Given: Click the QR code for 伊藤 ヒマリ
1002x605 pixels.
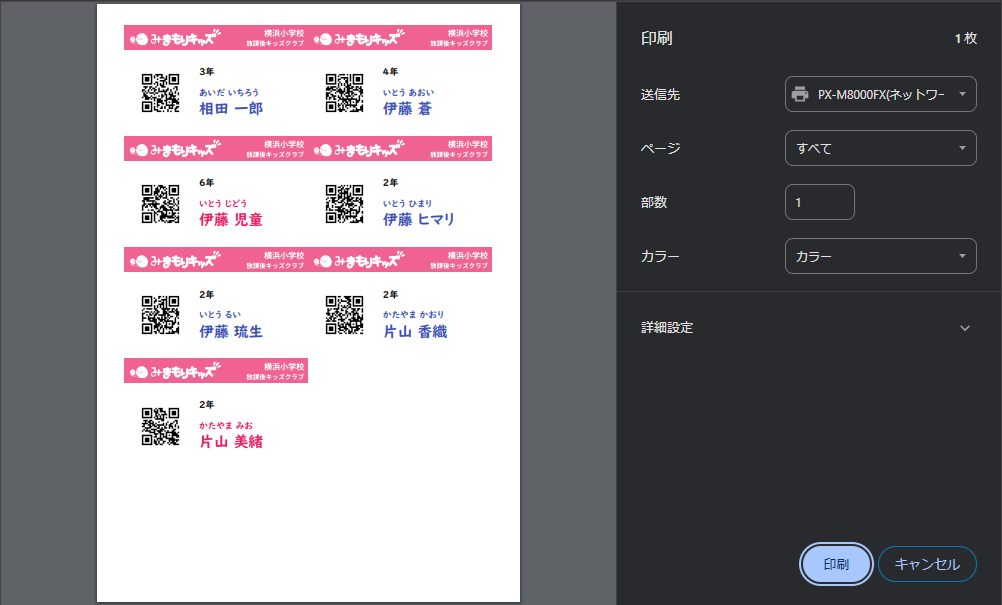Looking at the screenshot, I should click(x=344, y=204).
